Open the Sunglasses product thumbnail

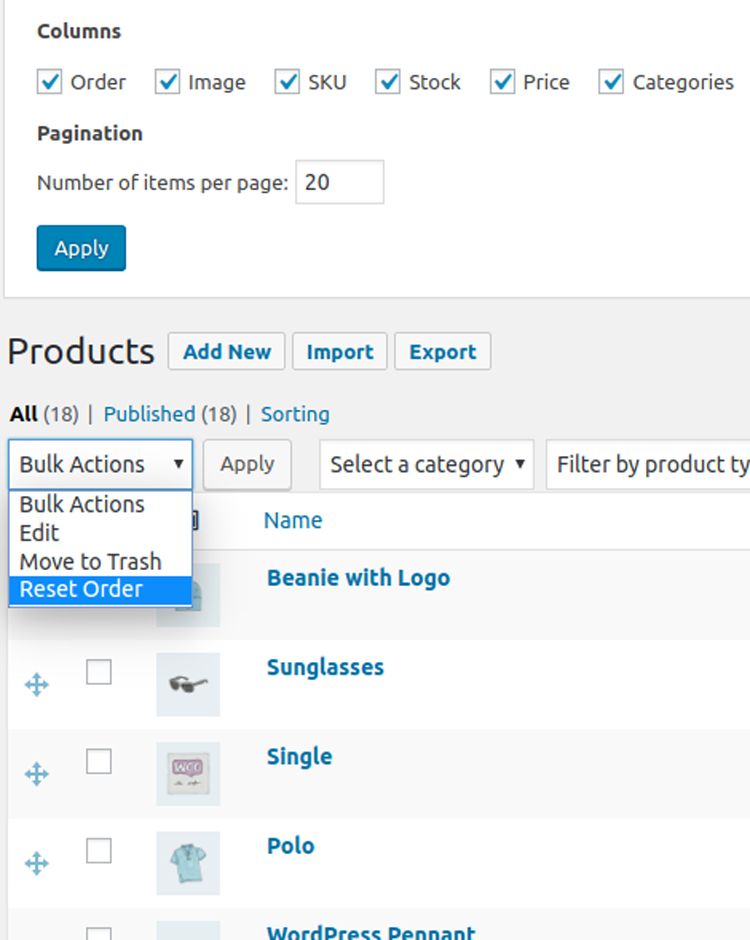tap(188, 685)
